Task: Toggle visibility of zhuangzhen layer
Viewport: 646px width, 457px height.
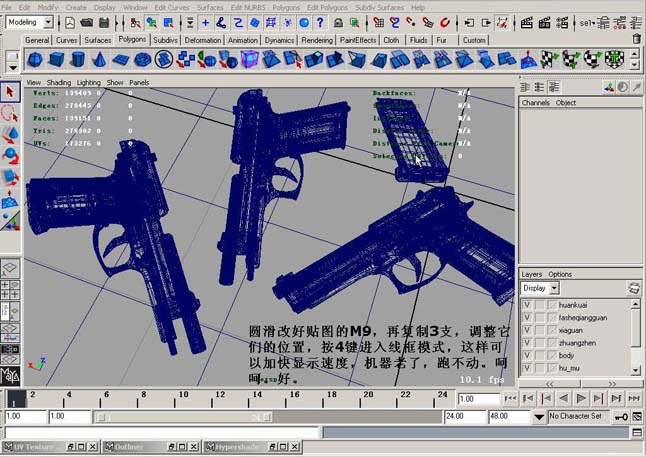Action: pyautogui.click(x=527, y=343)
